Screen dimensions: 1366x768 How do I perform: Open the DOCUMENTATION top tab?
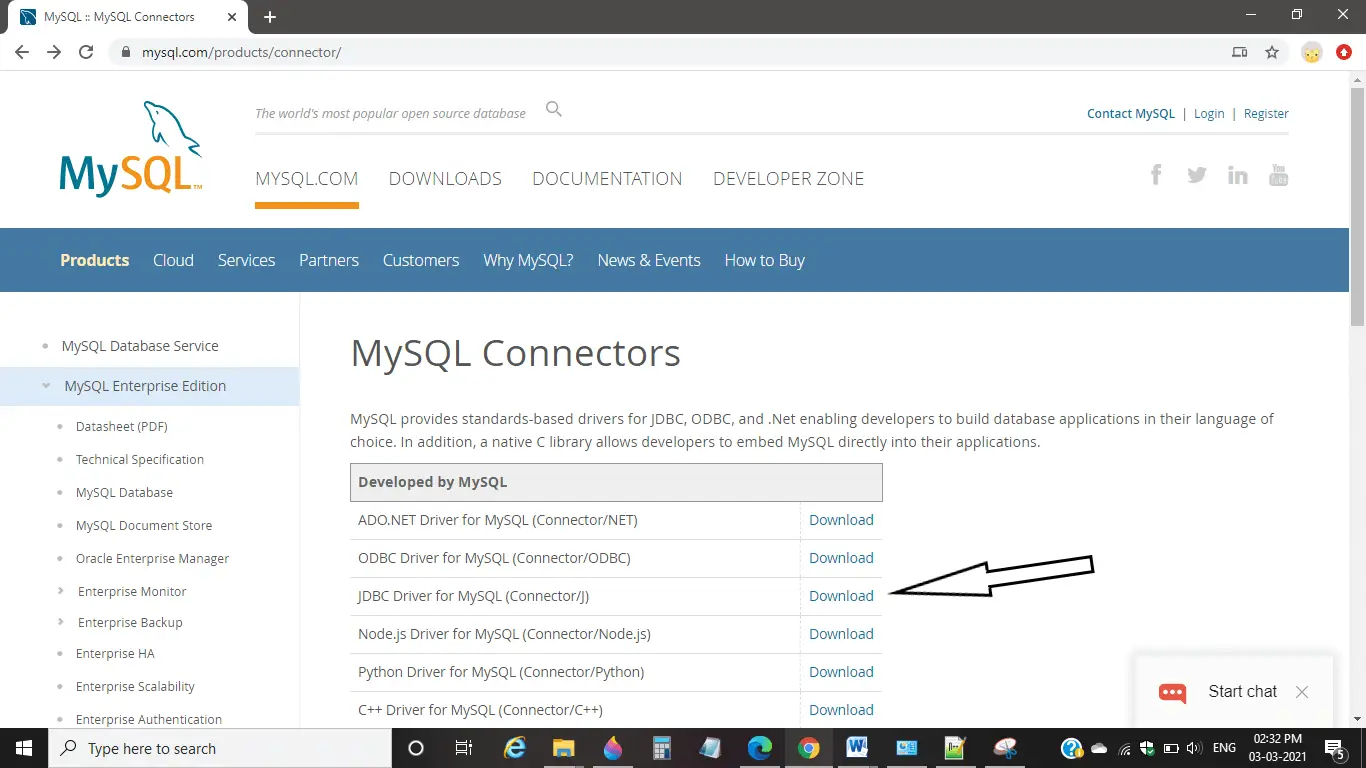(x=607, y=179)
